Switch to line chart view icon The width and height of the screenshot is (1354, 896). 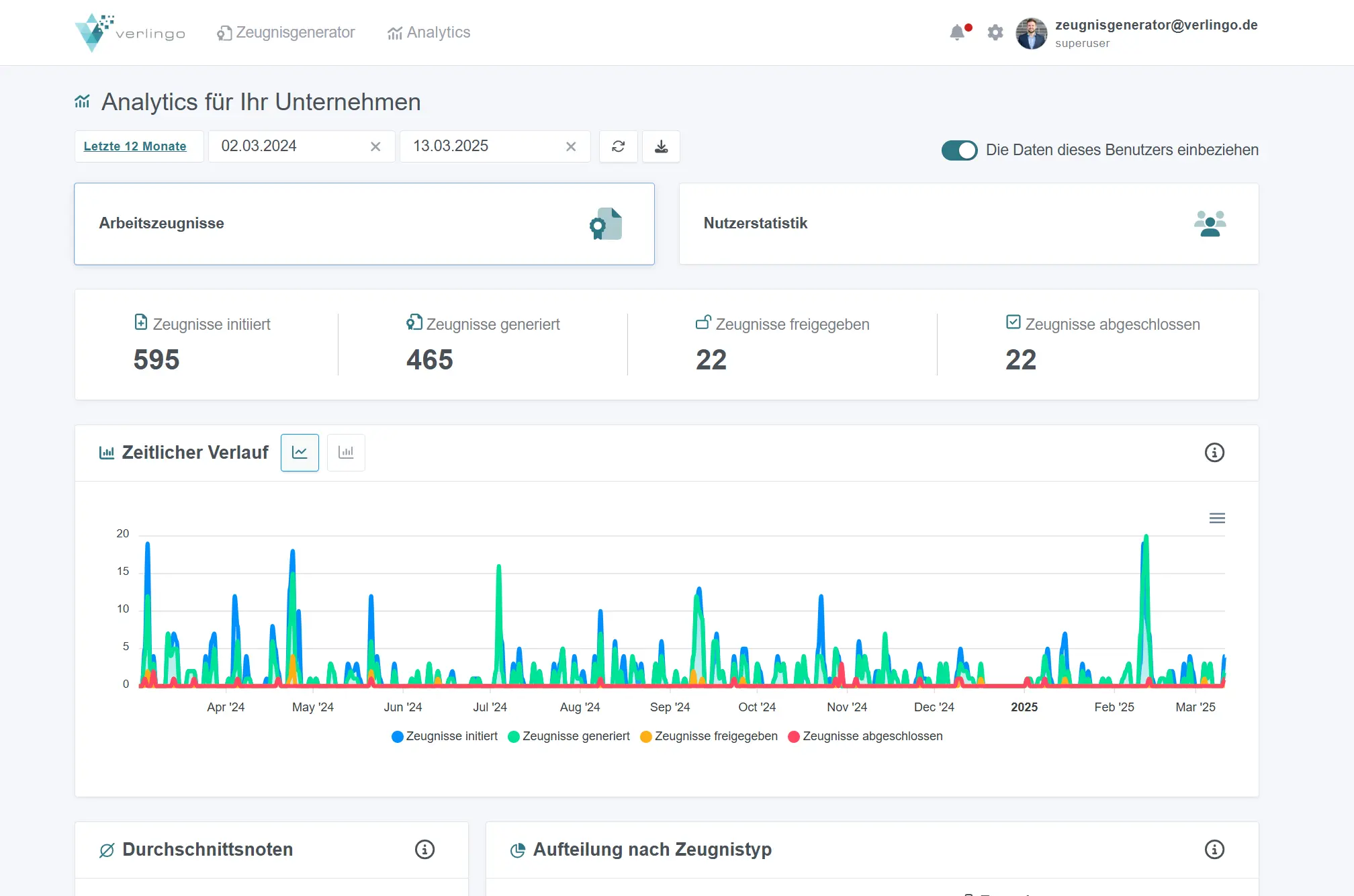(x=300, y=453)
